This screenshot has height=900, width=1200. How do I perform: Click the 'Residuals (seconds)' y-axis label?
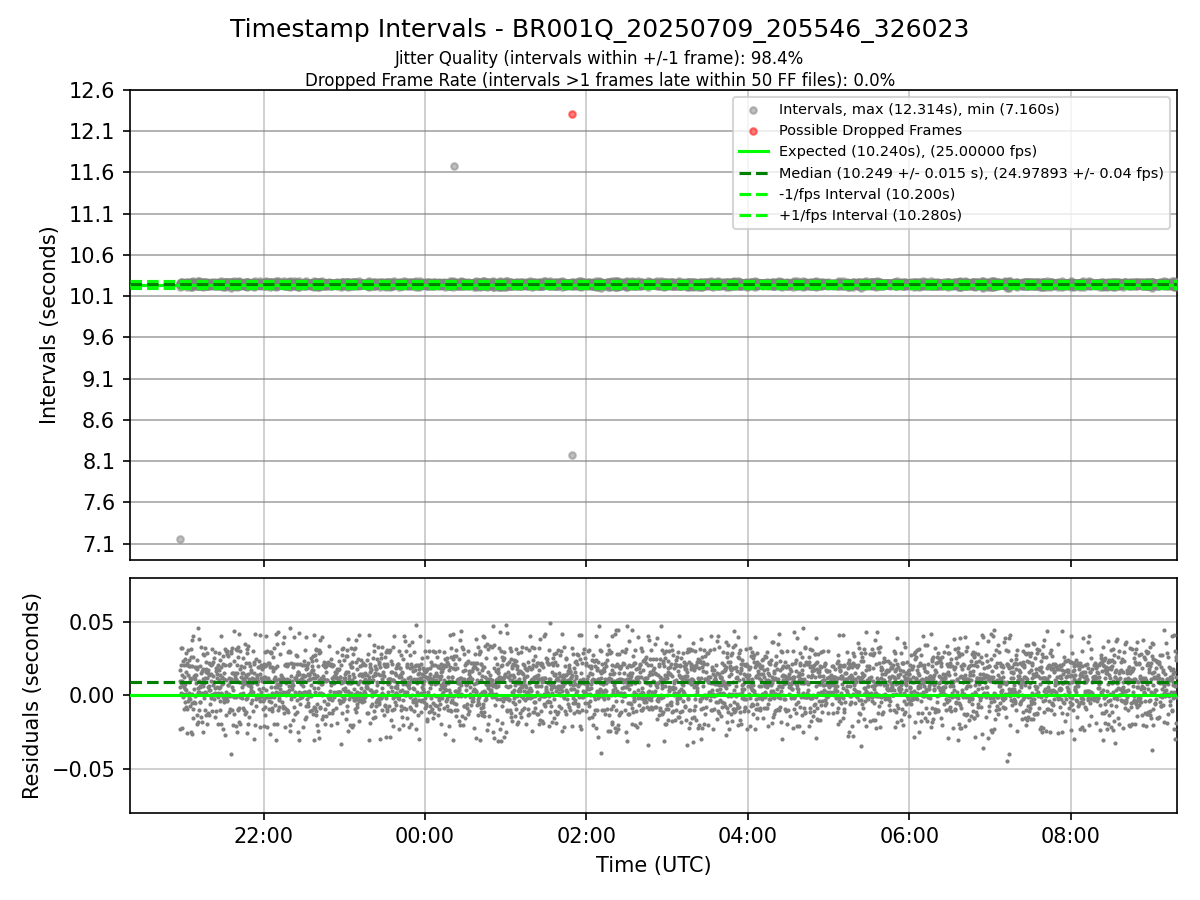[x=32, y=696]
